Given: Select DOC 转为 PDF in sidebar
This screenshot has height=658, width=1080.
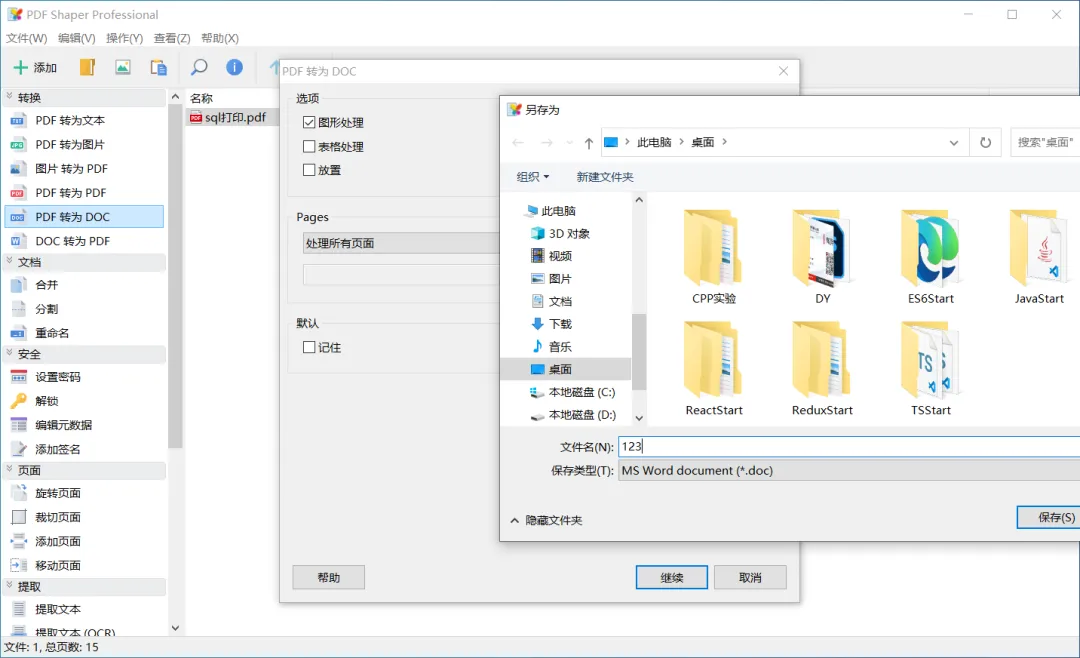Looking at the screenshot, I should (85, 241).
